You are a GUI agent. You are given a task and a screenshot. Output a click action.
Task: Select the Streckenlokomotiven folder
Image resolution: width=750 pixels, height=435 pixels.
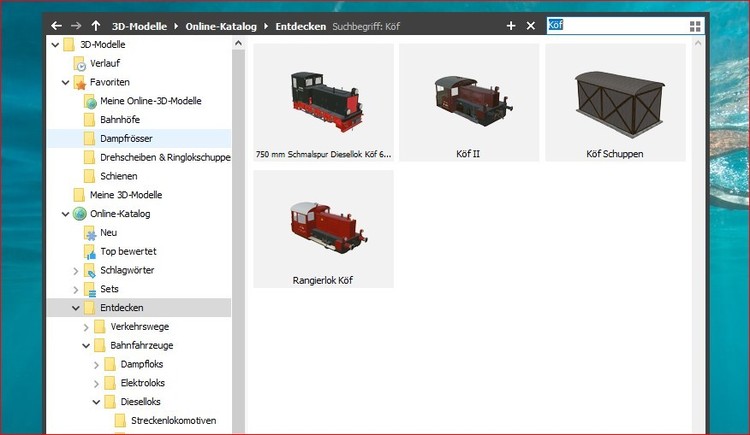(173, 420)
